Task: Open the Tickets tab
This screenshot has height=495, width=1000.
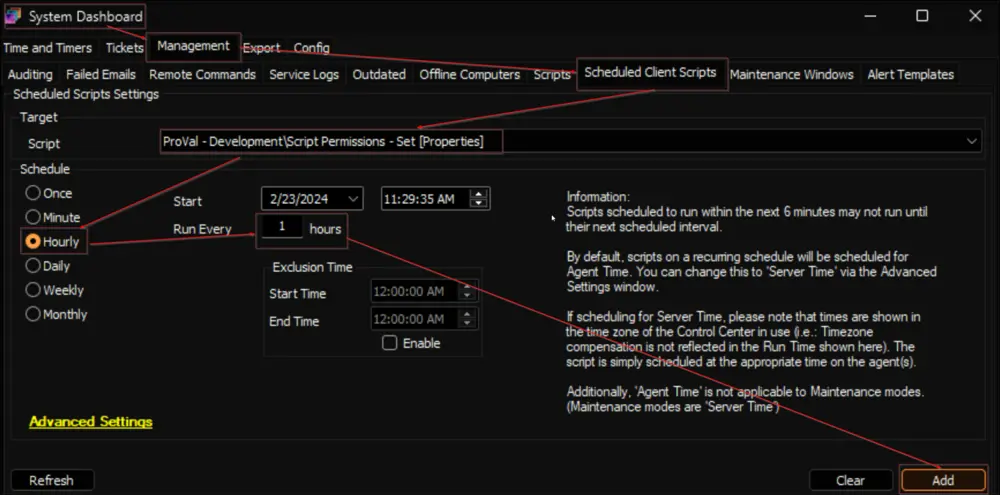Action: coord(124,48)
